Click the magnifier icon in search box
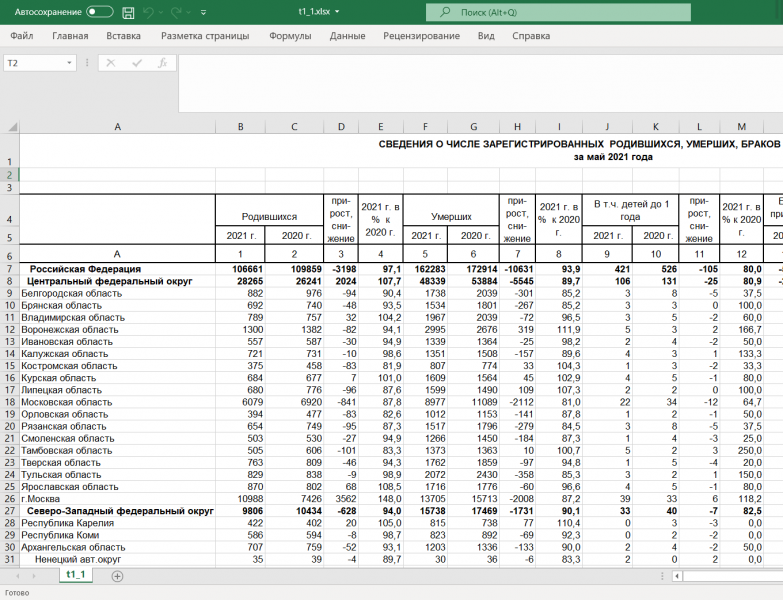This screenshot has height=600, width=783. pos(444,12)
